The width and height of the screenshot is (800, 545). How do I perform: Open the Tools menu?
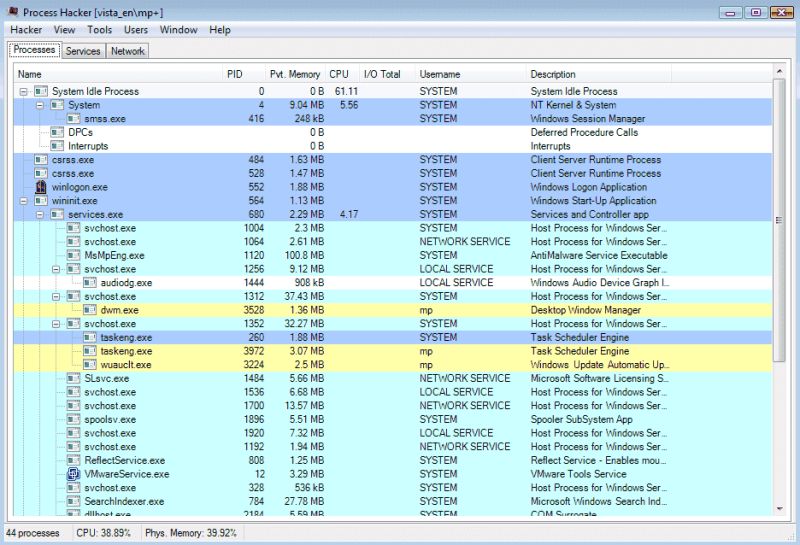pyautogui.click(x=99, y=30)
